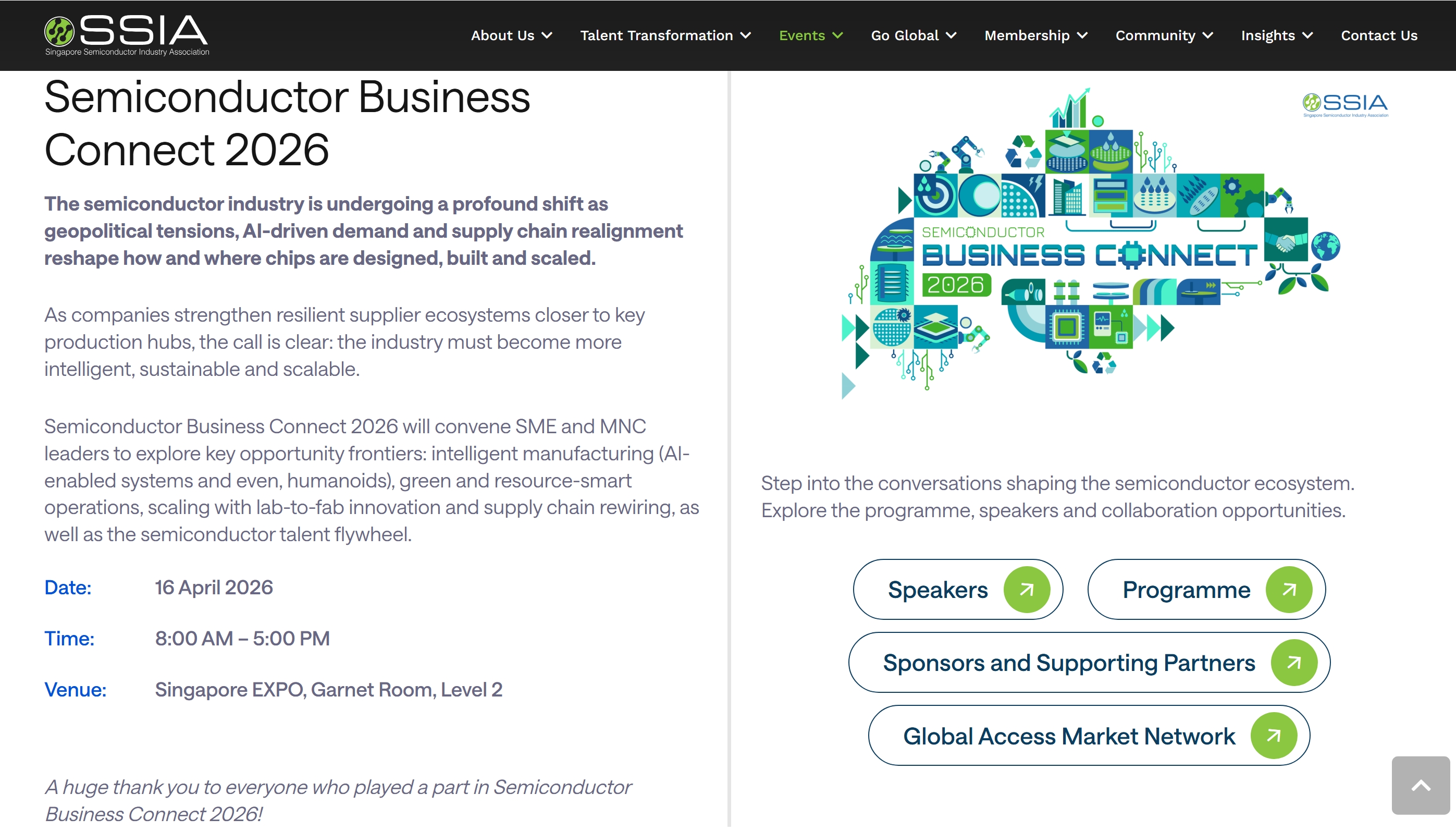Click the paragraph starting 'As companies strengthen resilient'
Screen dimensions: 1456x831
344,342
